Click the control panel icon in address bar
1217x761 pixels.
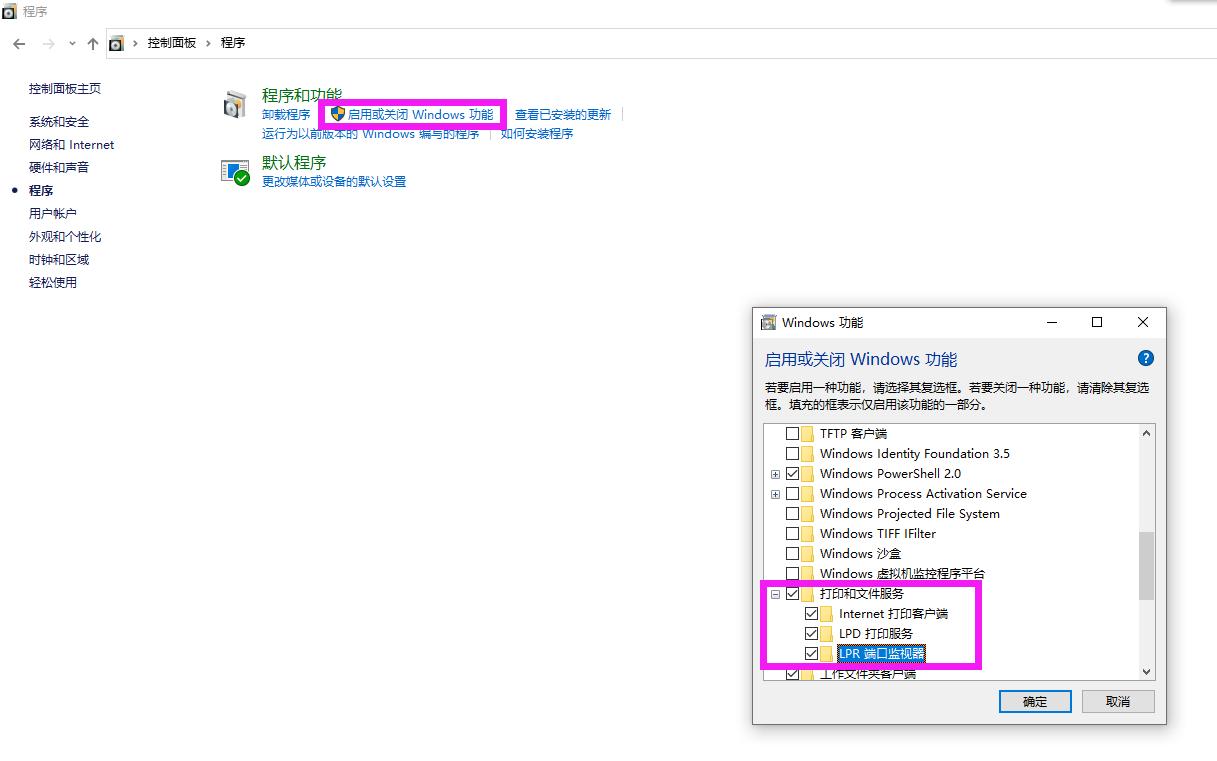coord(116,43)
